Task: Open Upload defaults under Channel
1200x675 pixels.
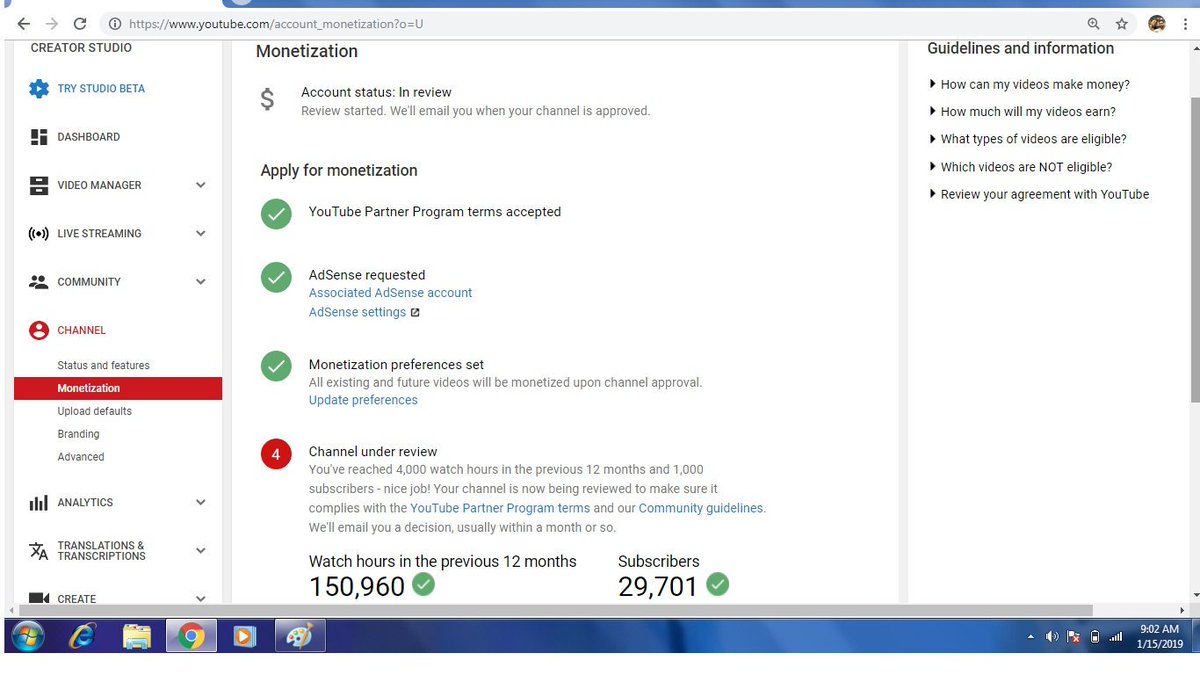Action: click(94, 411)
